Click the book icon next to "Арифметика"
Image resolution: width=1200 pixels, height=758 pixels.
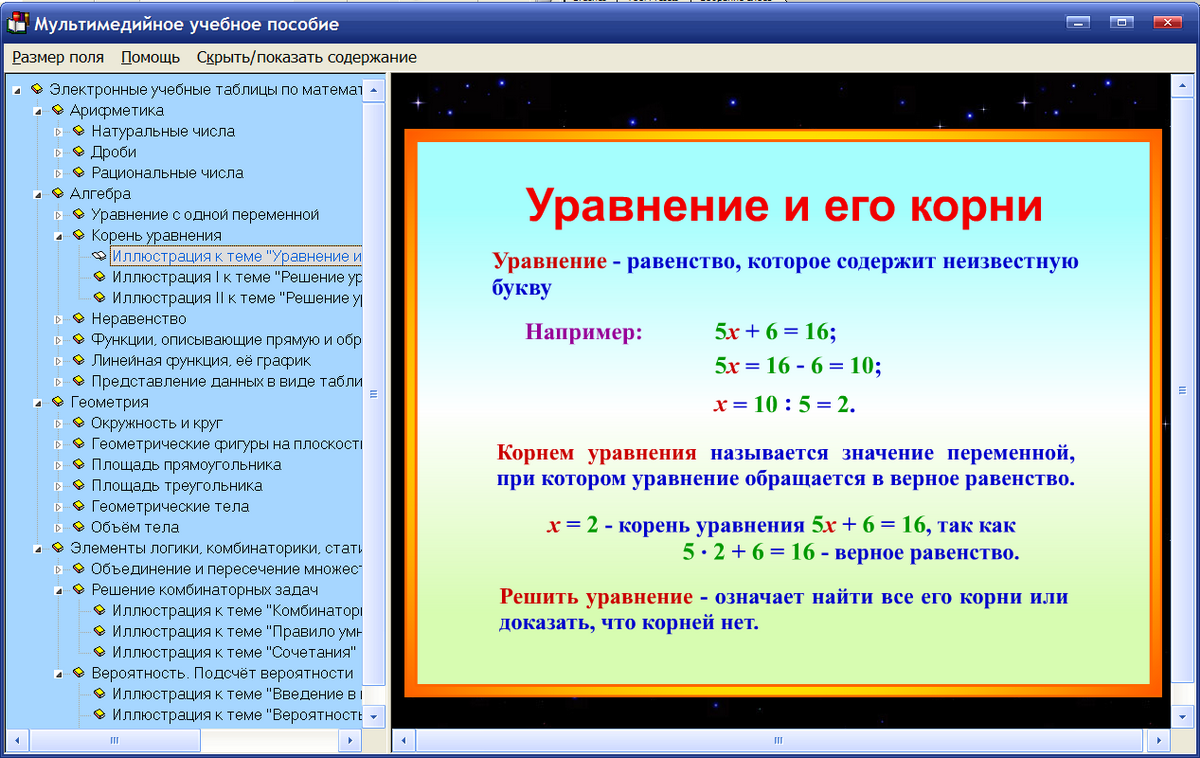(x=56, y=110)
